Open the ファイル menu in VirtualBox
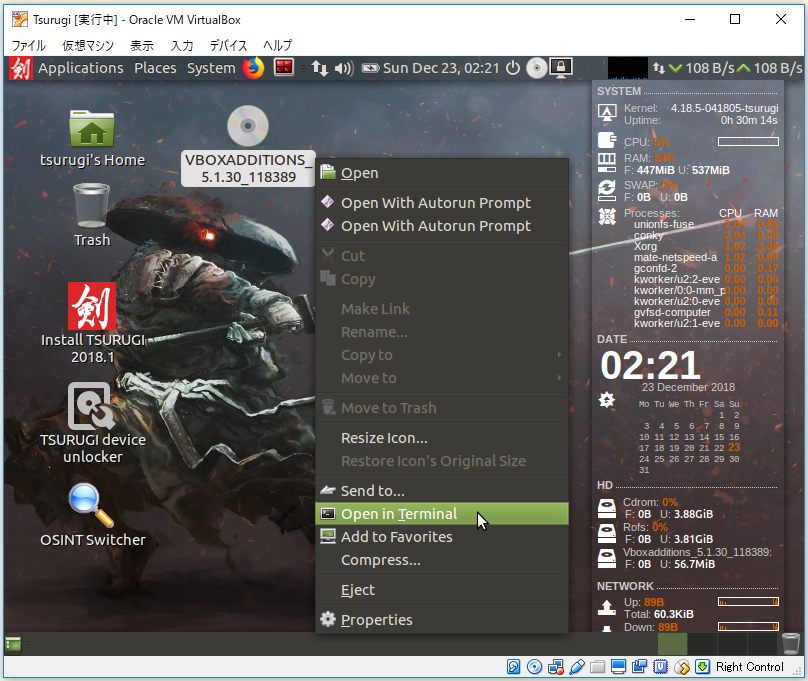 coord(29,45)
